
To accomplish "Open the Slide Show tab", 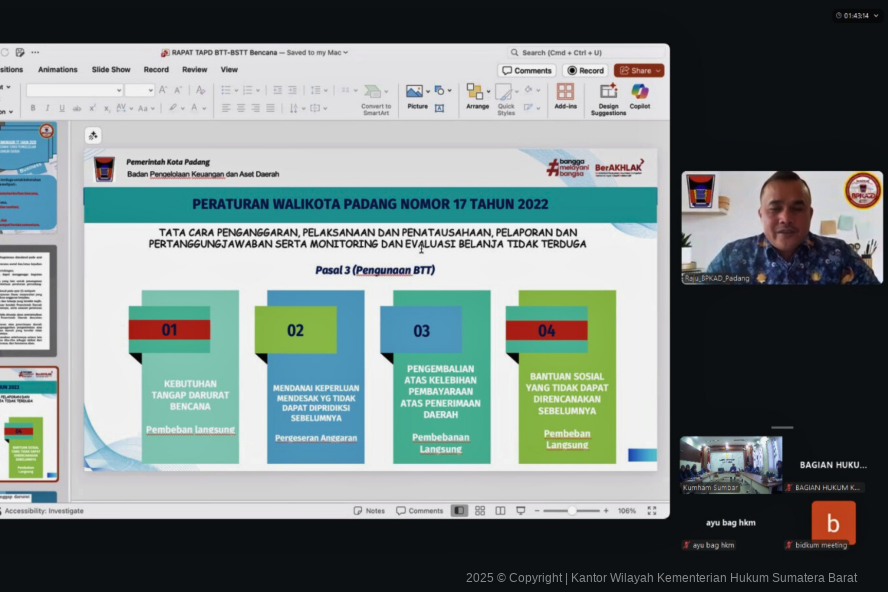I will click(x=111, y=70).
